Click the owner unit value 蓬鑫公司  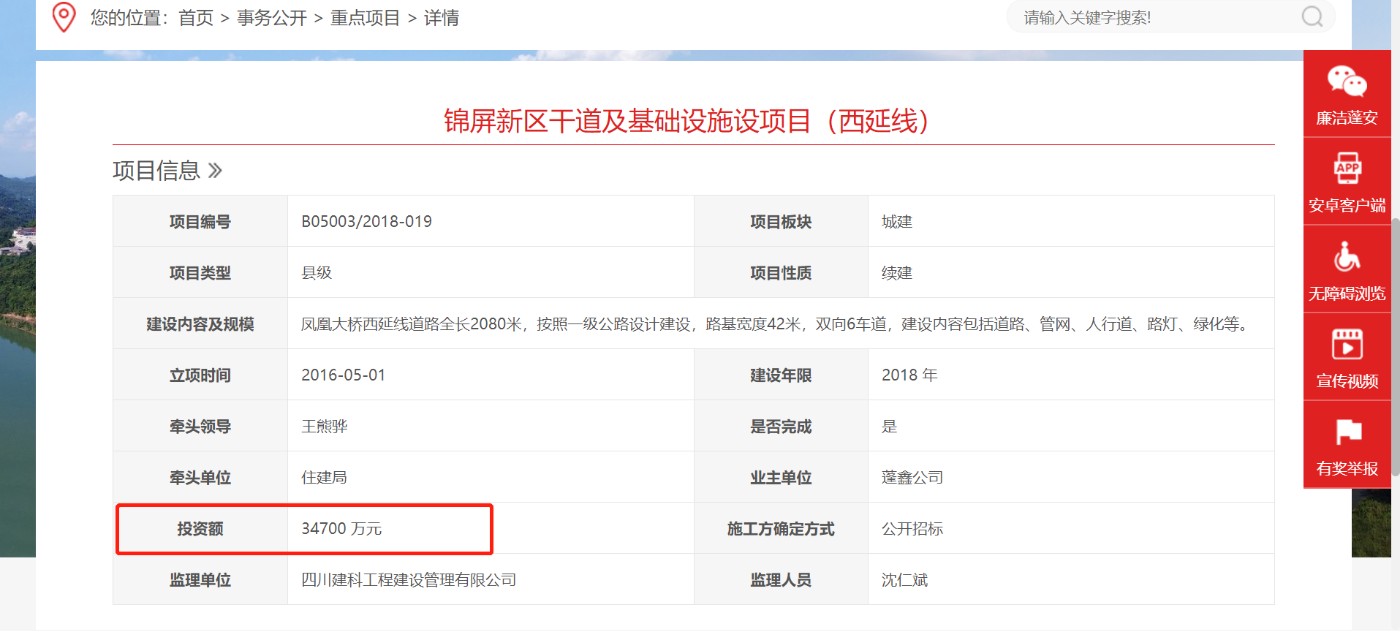coord(912,477)
